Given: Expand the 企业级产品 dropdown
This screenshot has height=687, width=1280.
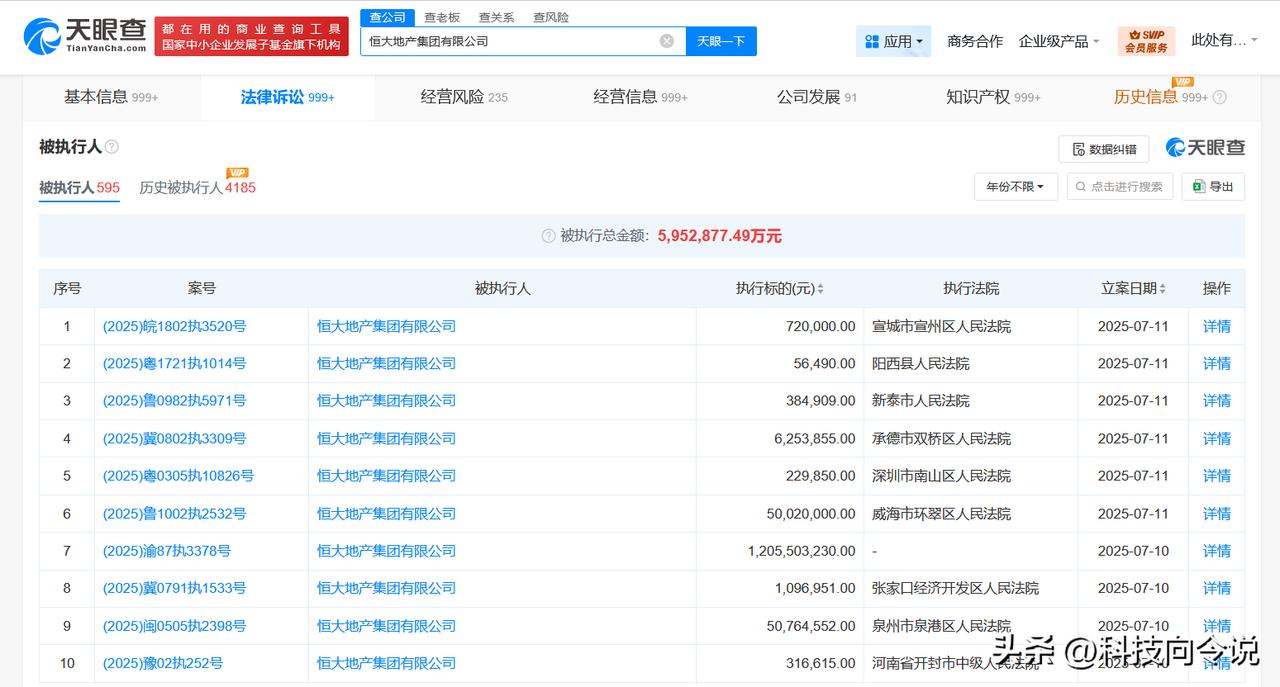Looking at the screenshot, I should [x=1059, y=41].
